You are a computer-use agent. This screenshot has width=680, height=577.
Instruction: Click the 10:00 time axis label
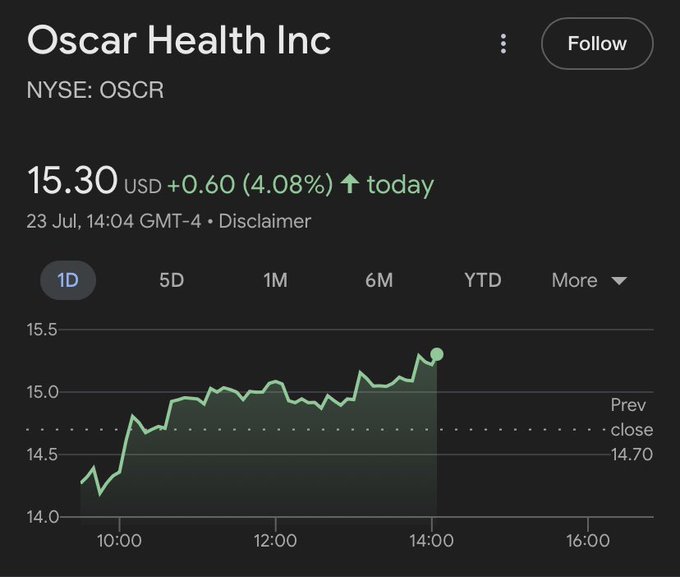(x=119, y=541)
